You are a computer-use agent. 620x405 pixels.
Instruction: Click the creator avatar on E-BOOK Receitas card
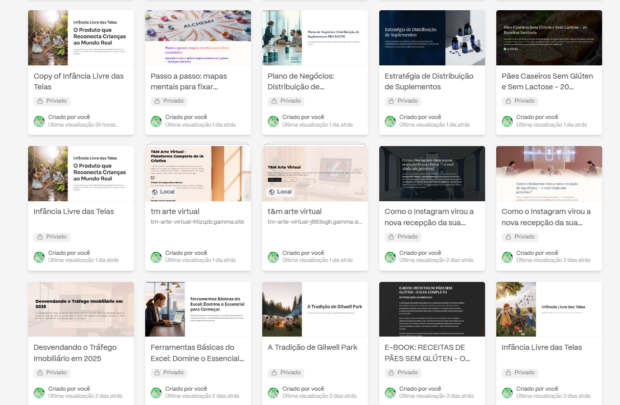point(390,393)
